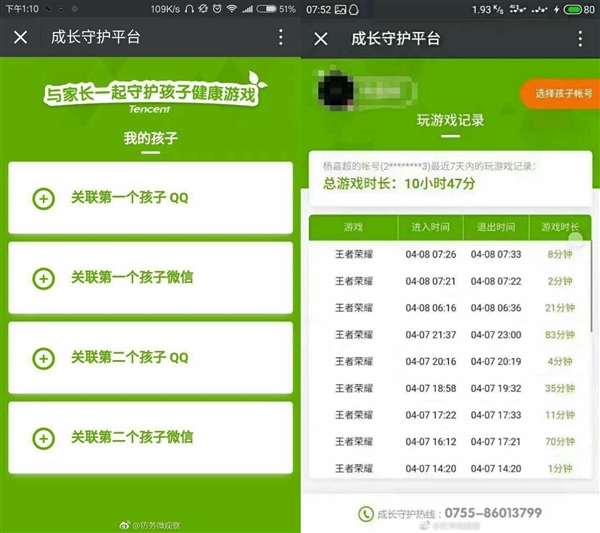The image size is (600, 533).
Task: Click the 进入时间 column header
Action: 430,228
